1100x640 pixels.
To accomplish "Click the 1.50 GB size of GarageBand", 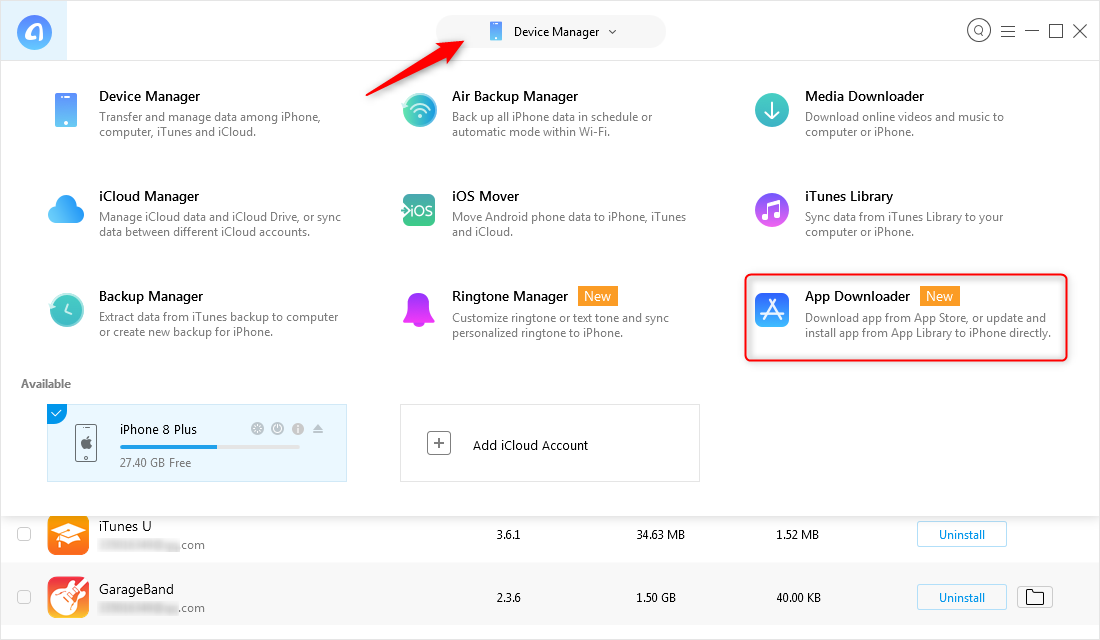I will 656,598.
